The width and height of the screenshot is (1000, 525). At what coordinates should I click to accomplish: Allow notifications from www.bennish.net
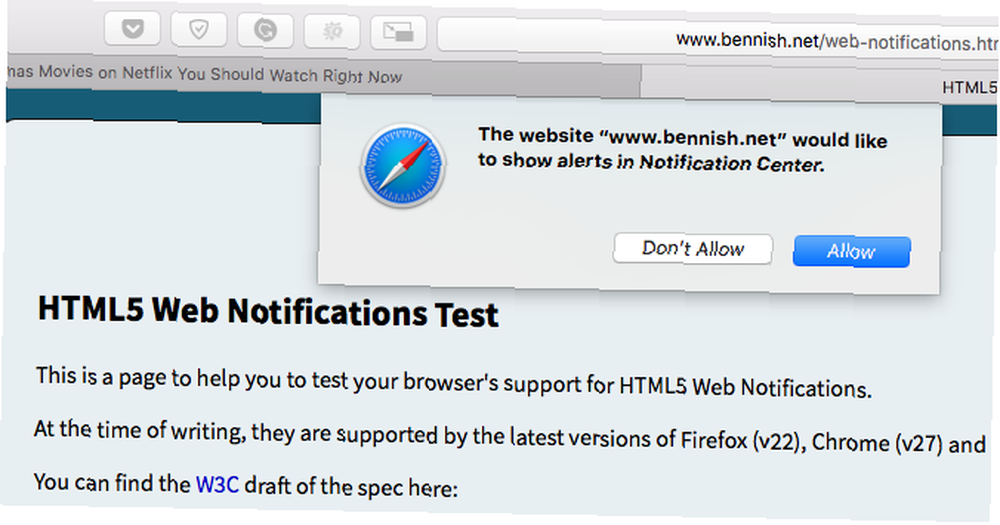[x=851, y=251]
